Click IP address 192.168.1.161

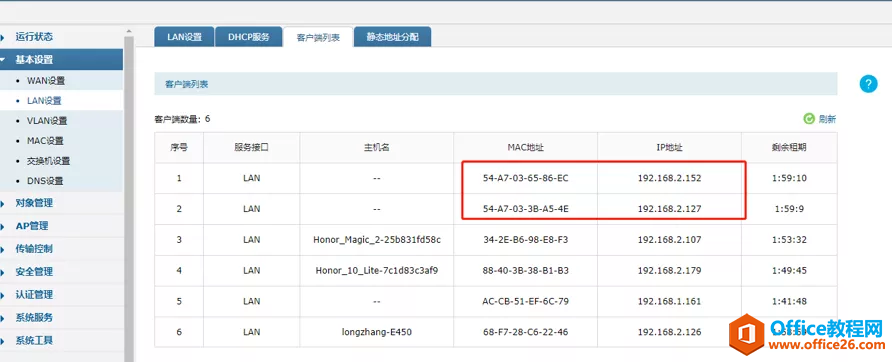point(670,301)
